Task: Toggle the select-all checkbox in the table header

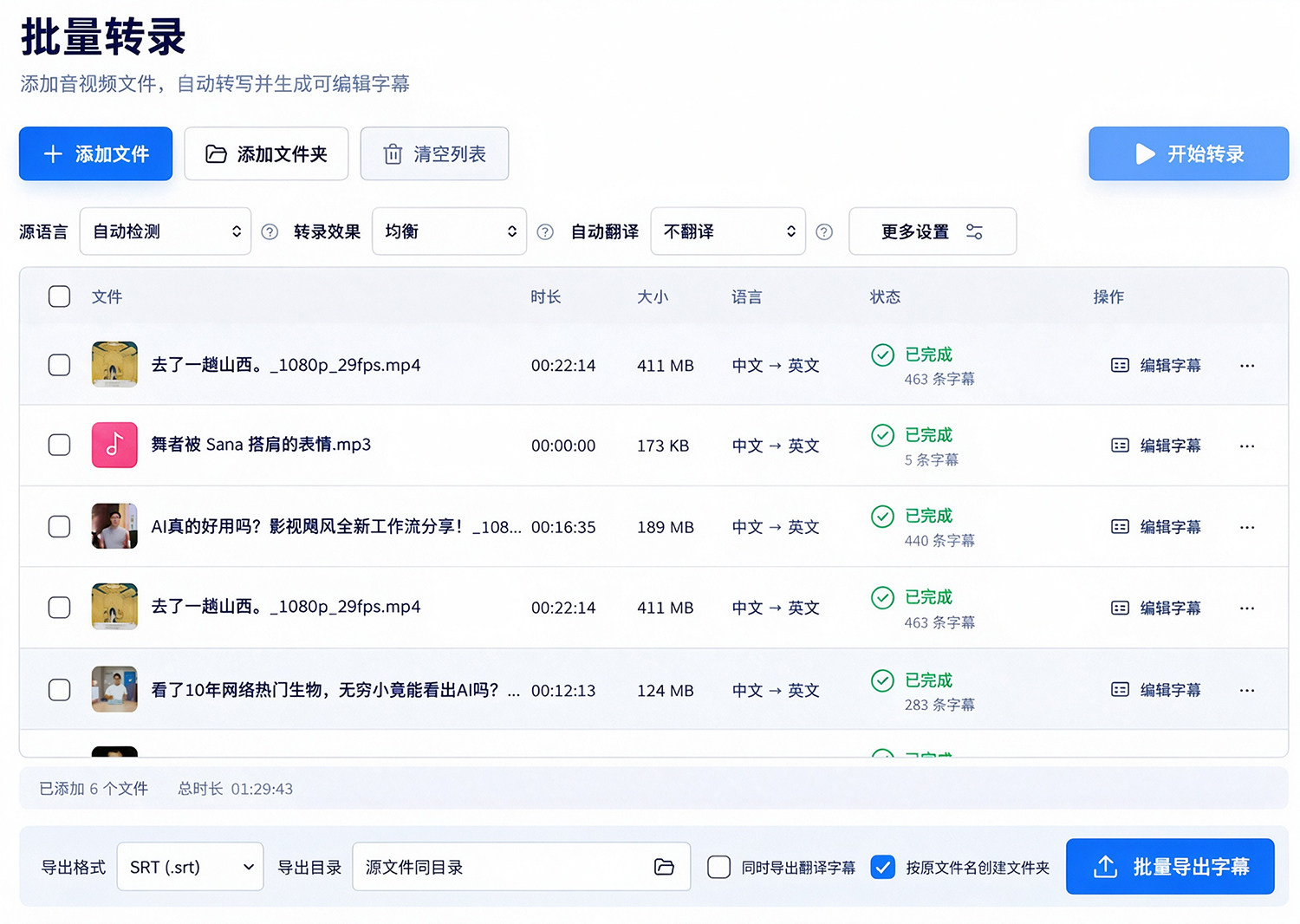Action: 60,296
